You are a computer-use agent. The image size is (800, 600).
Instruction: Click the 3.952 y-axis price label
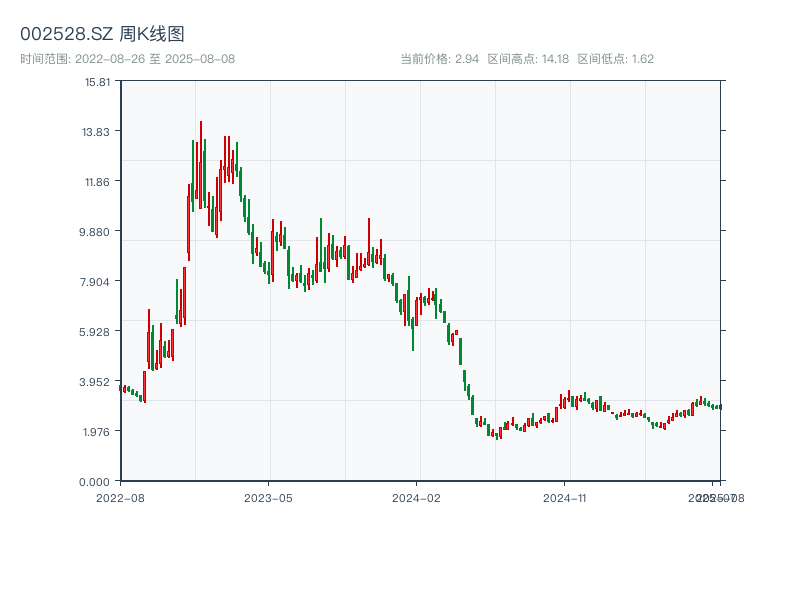tap(97, 382)
